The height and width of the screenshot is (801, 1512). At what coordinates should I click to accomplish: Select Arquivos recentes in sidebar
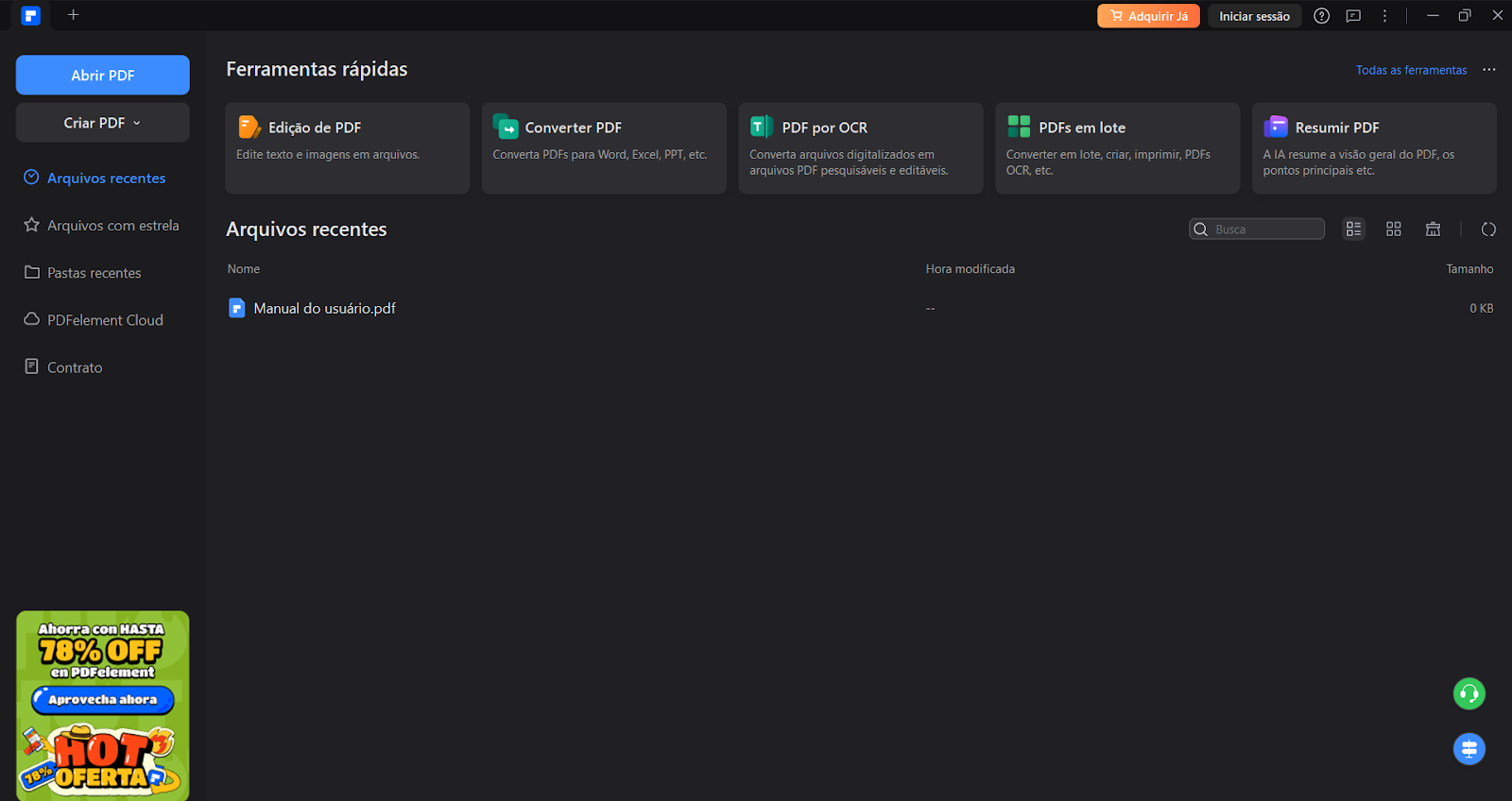(x=94, y=178)
